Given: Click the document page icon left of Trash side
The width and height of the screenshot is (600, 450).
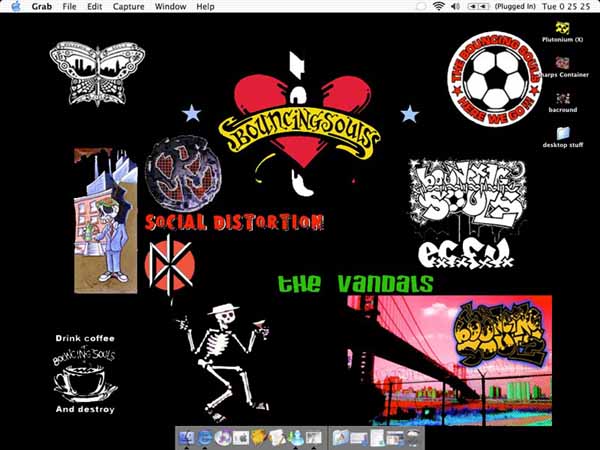Looking at the screenshot, I should point(377,438).
